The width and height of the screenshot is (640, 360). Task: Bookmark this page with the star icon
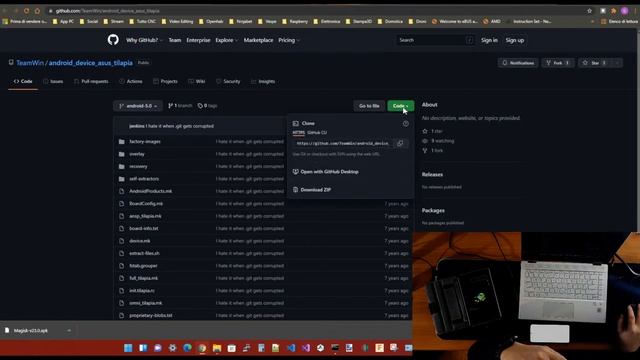589,11
